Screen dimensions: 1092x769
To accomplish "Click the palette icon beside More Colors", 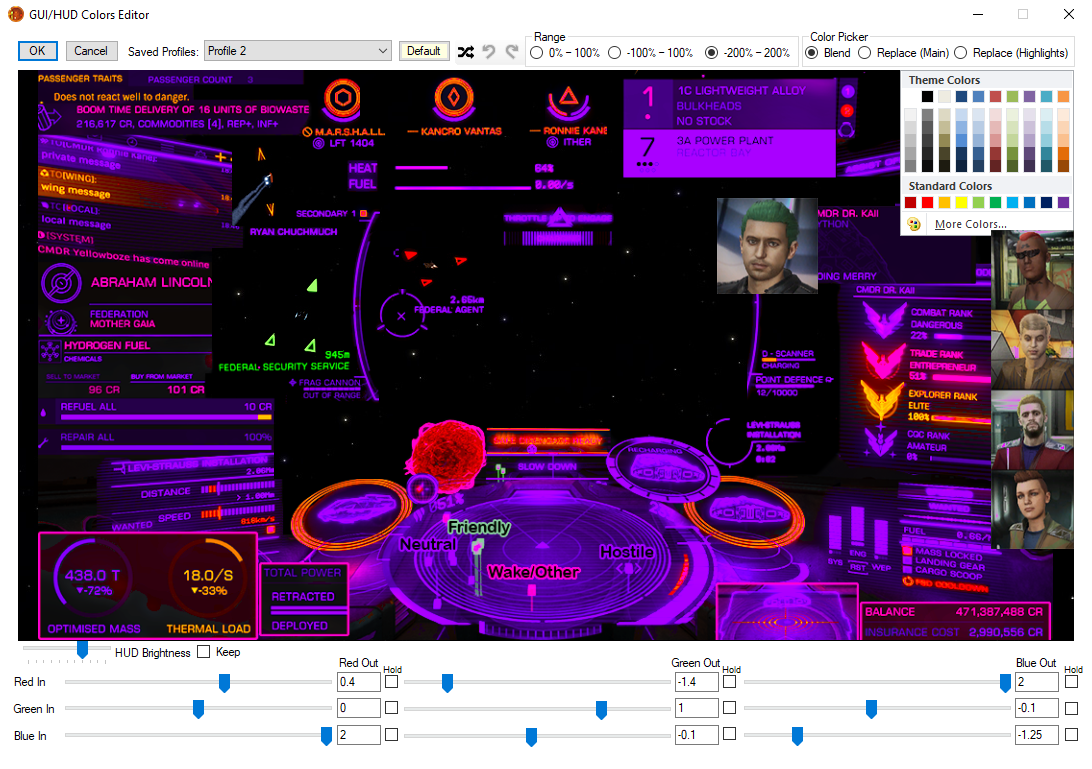I will point(914,224).
